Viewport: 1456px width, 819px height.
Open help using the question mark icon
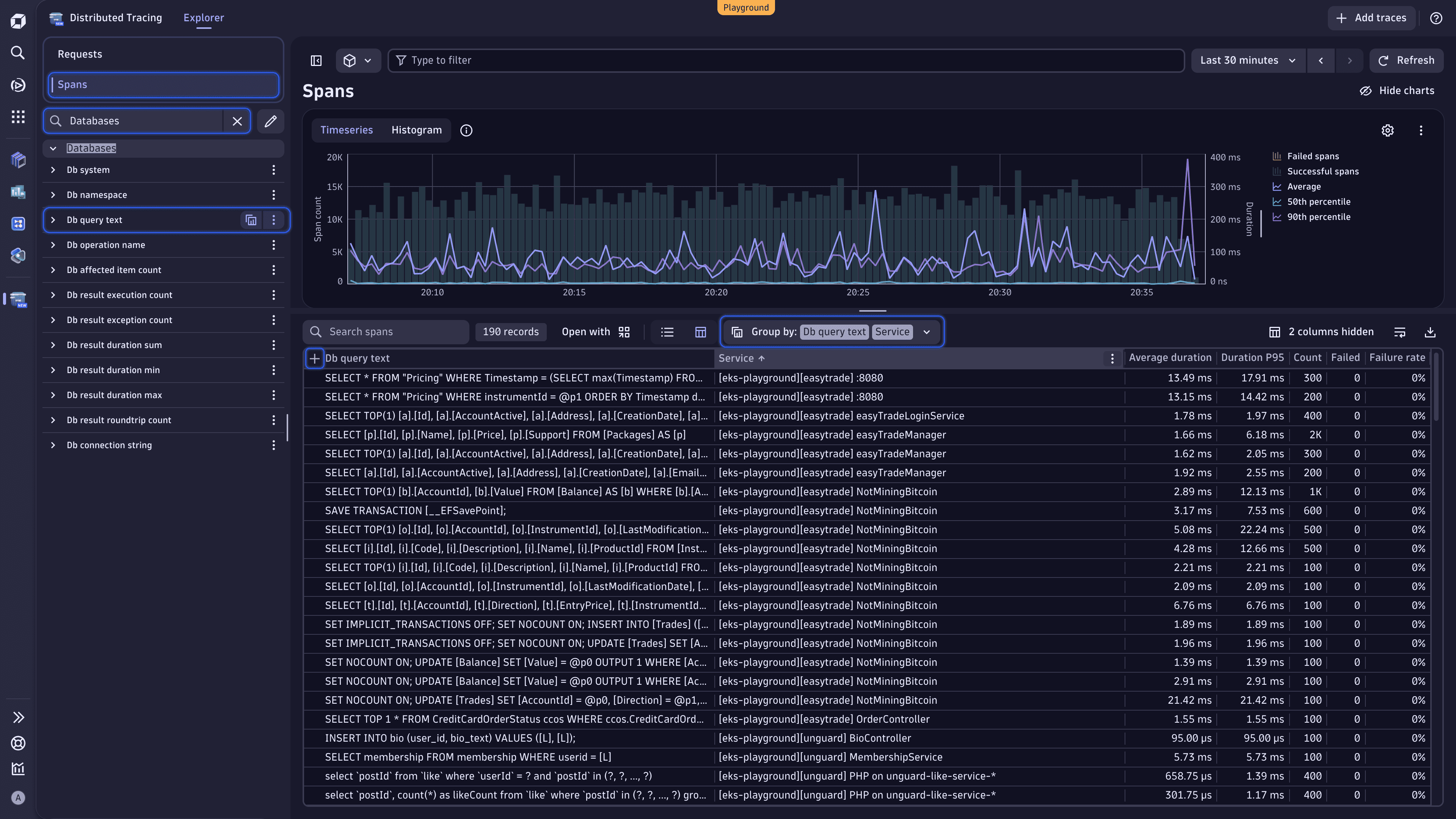coord(1436,17)
